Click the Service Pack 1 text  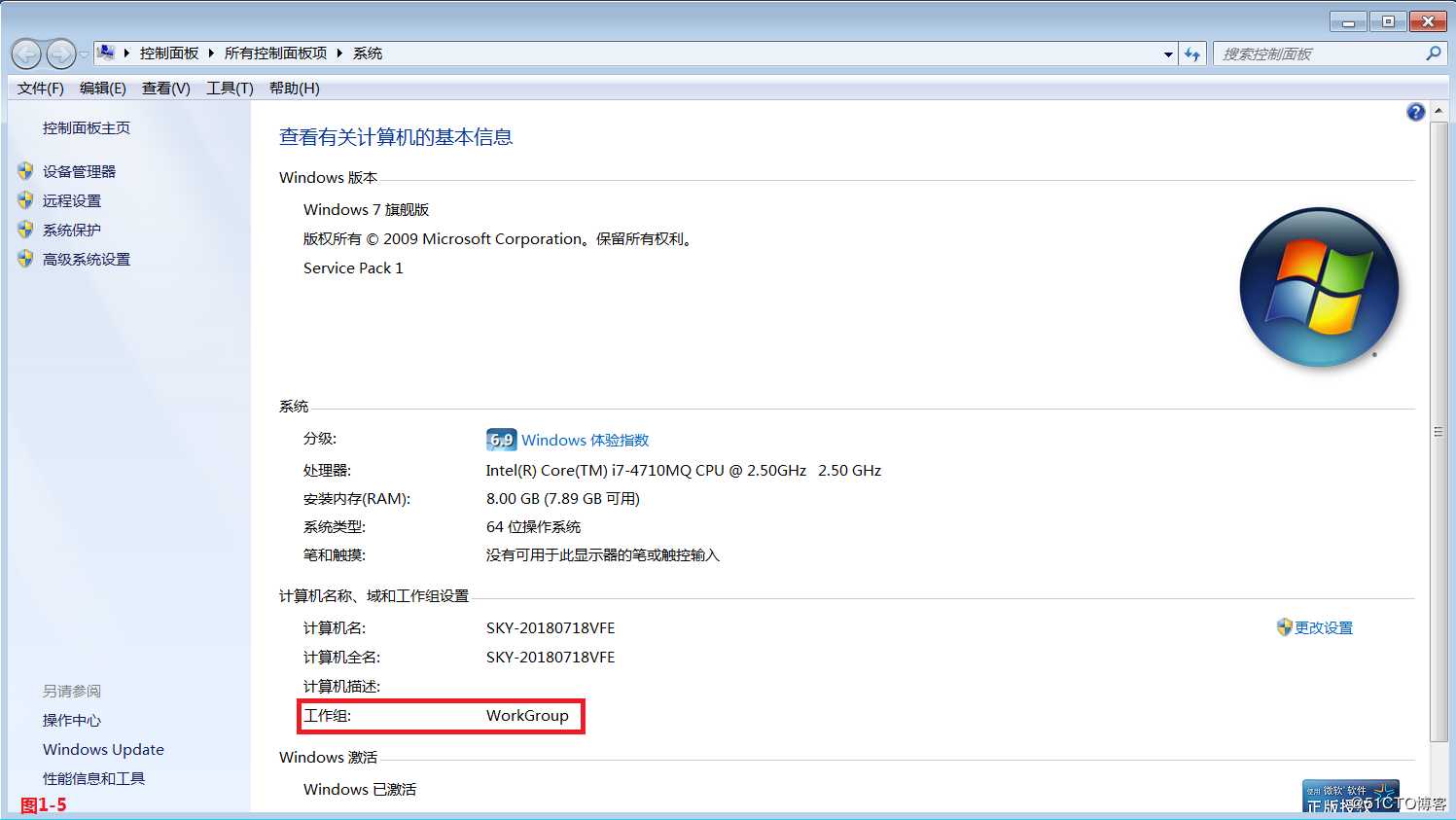click(x=353, y=268)
